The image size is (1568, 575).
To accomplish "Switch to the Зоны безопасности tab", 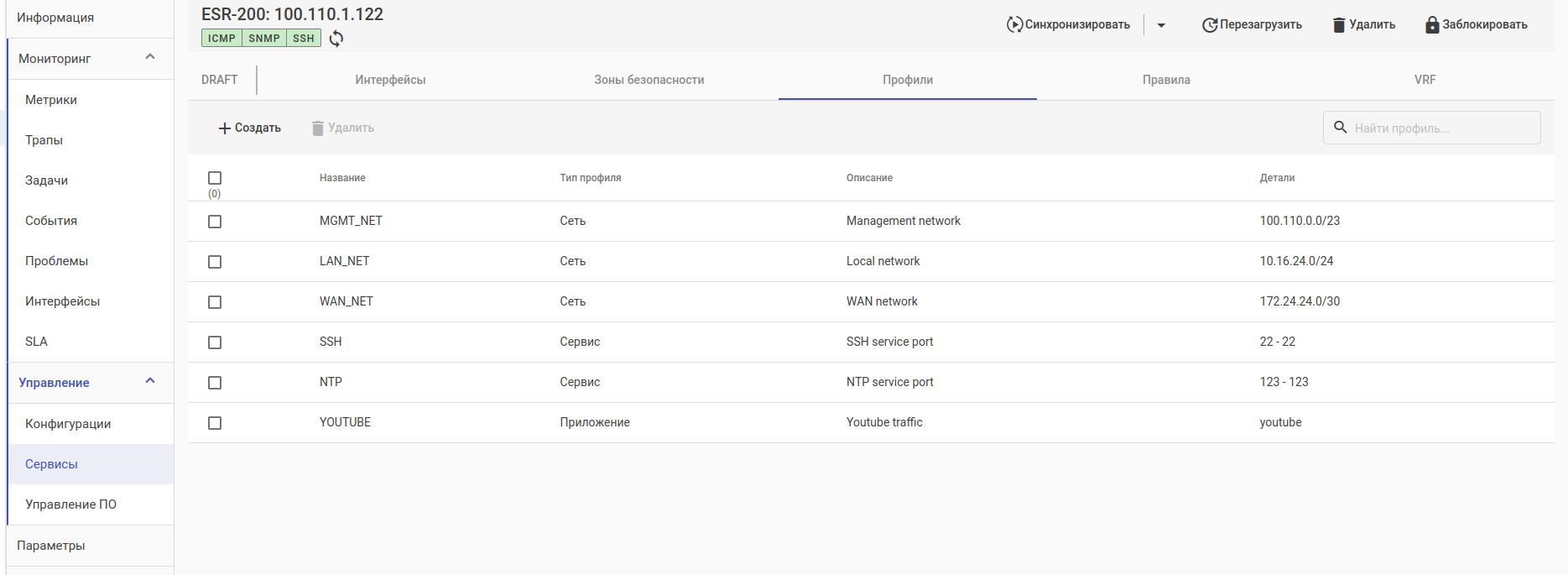I will pyautogui.click(x=649, y=80).
